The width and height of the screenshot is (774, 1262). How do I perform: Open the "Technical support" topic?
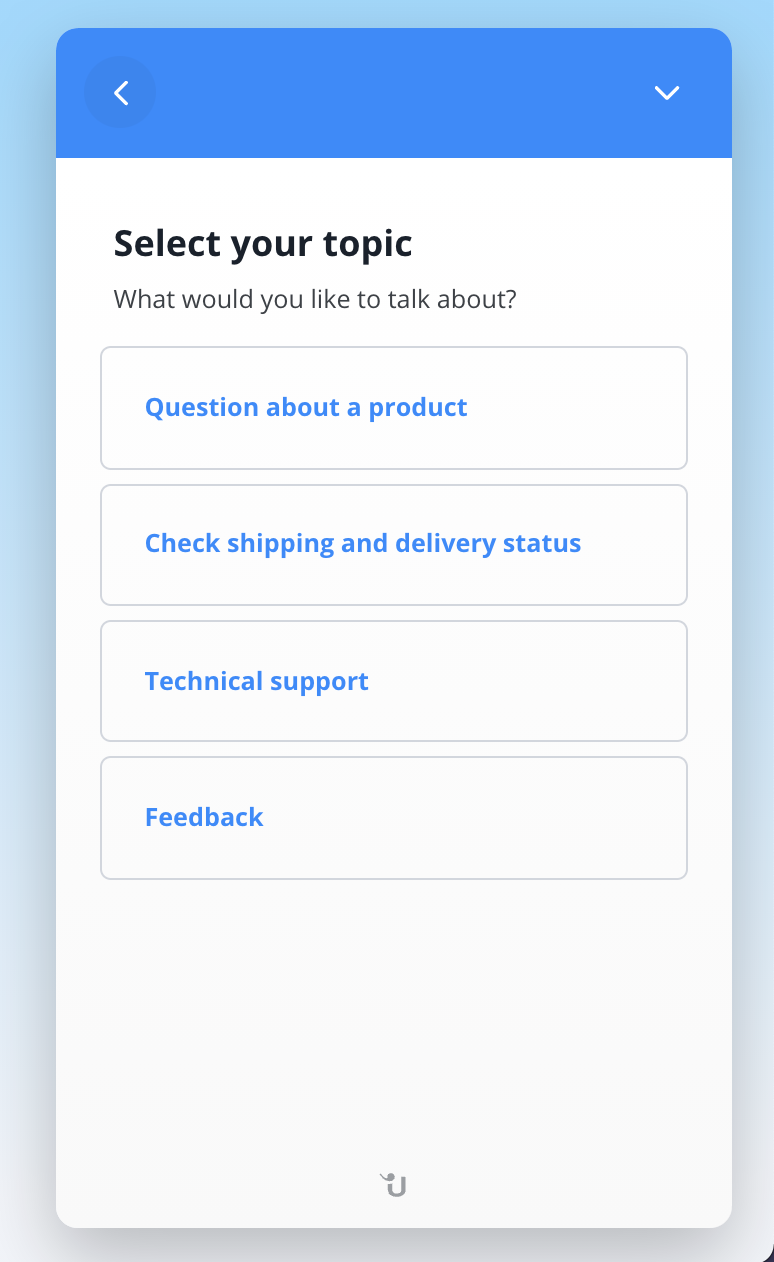point(393,681)
